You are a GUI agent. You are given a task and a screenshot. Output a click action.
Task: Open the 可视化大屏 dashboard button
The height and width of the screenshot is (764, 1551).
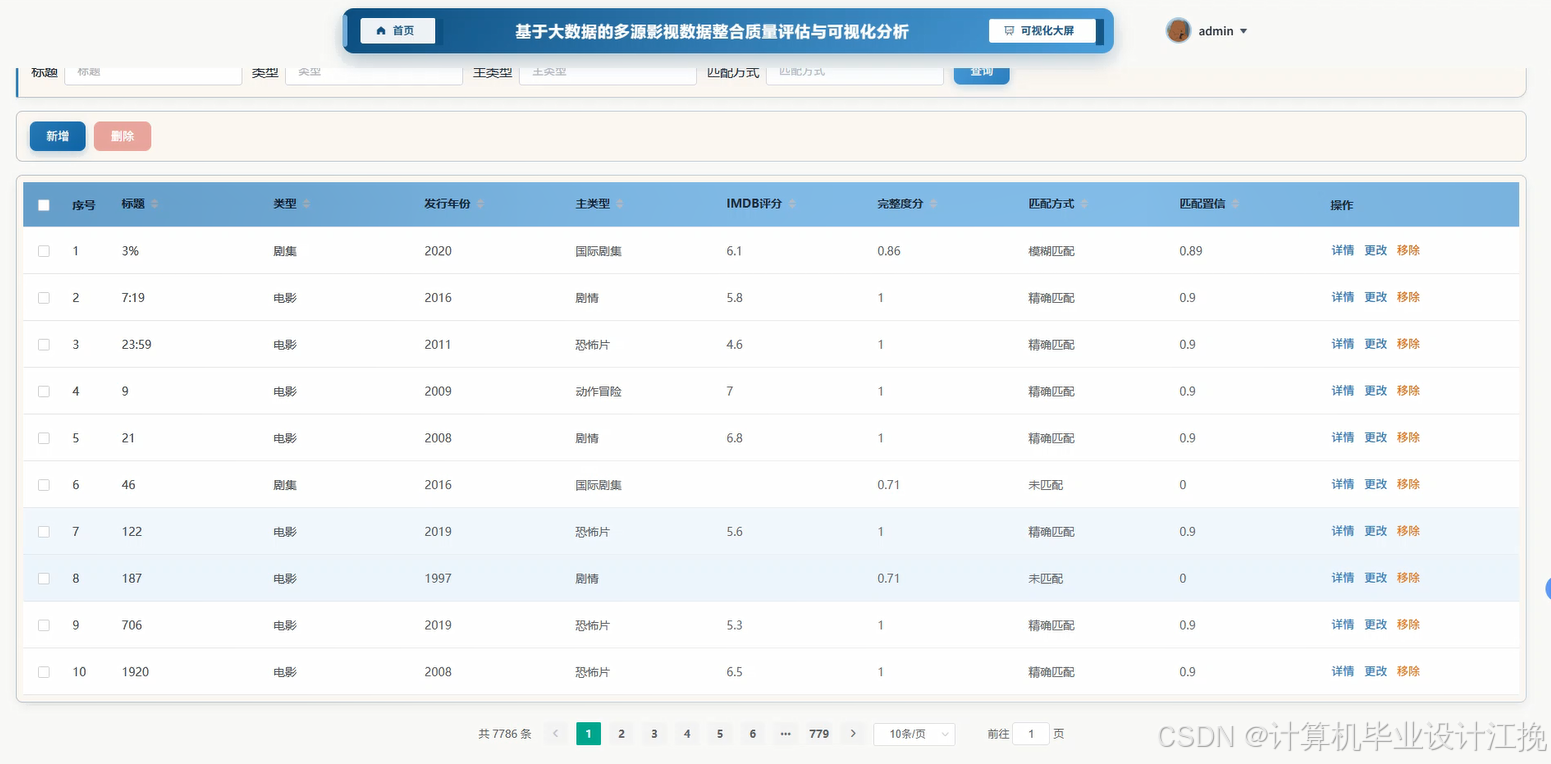[1041, 31]
